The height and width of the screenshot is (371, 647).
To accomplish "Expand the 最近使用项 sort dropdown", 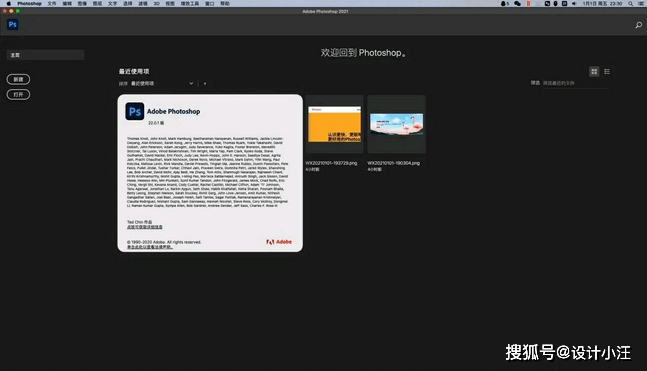I will pos(162,83).
